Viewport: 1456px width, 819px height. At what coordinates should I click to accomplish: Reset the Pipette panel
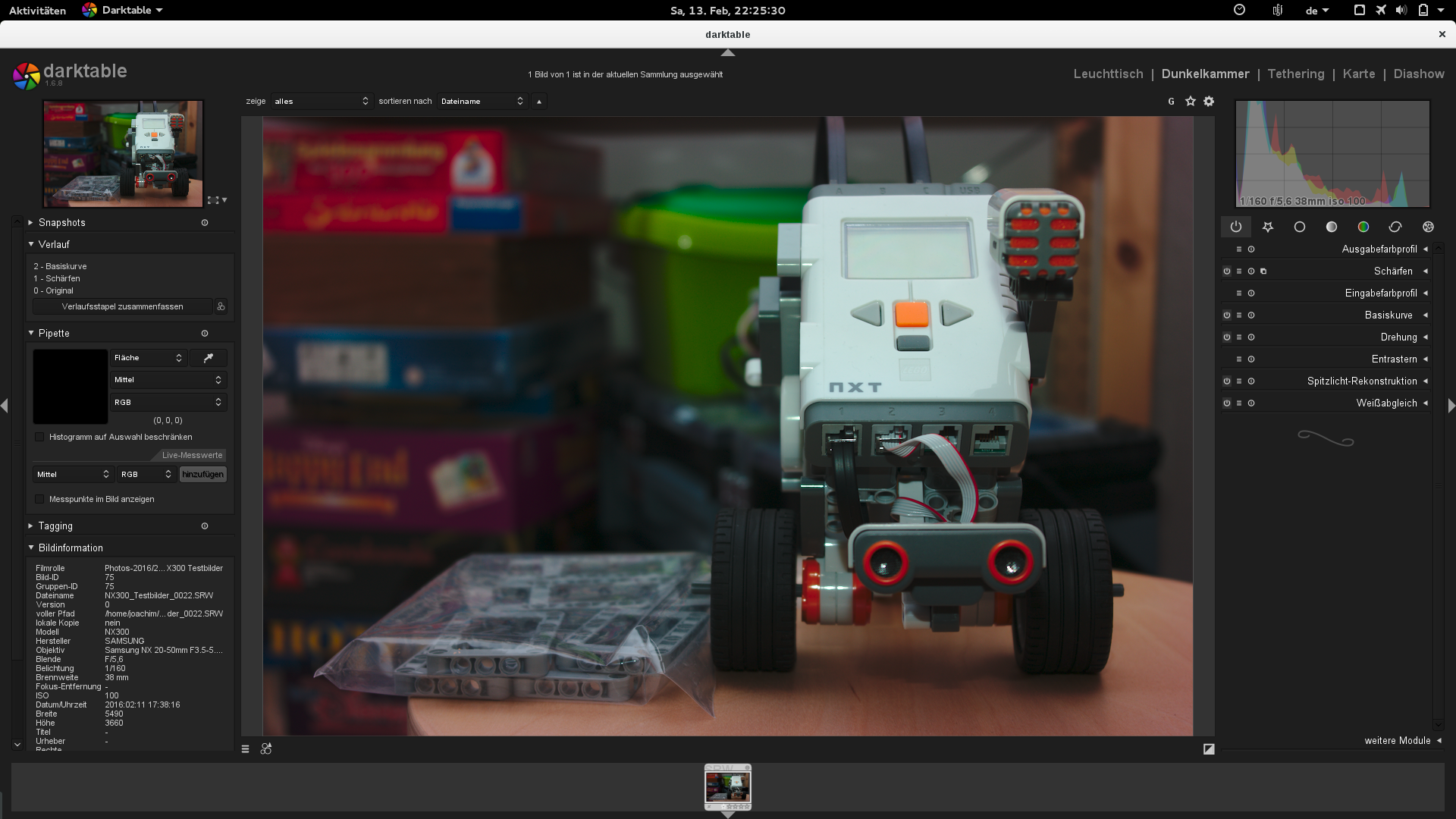[205, 334]
